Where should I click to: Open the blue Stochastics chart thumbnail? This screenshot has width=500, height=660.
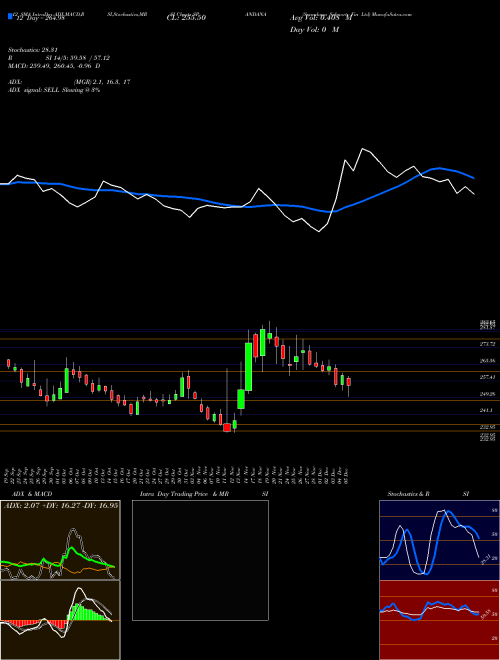point(439,540)
